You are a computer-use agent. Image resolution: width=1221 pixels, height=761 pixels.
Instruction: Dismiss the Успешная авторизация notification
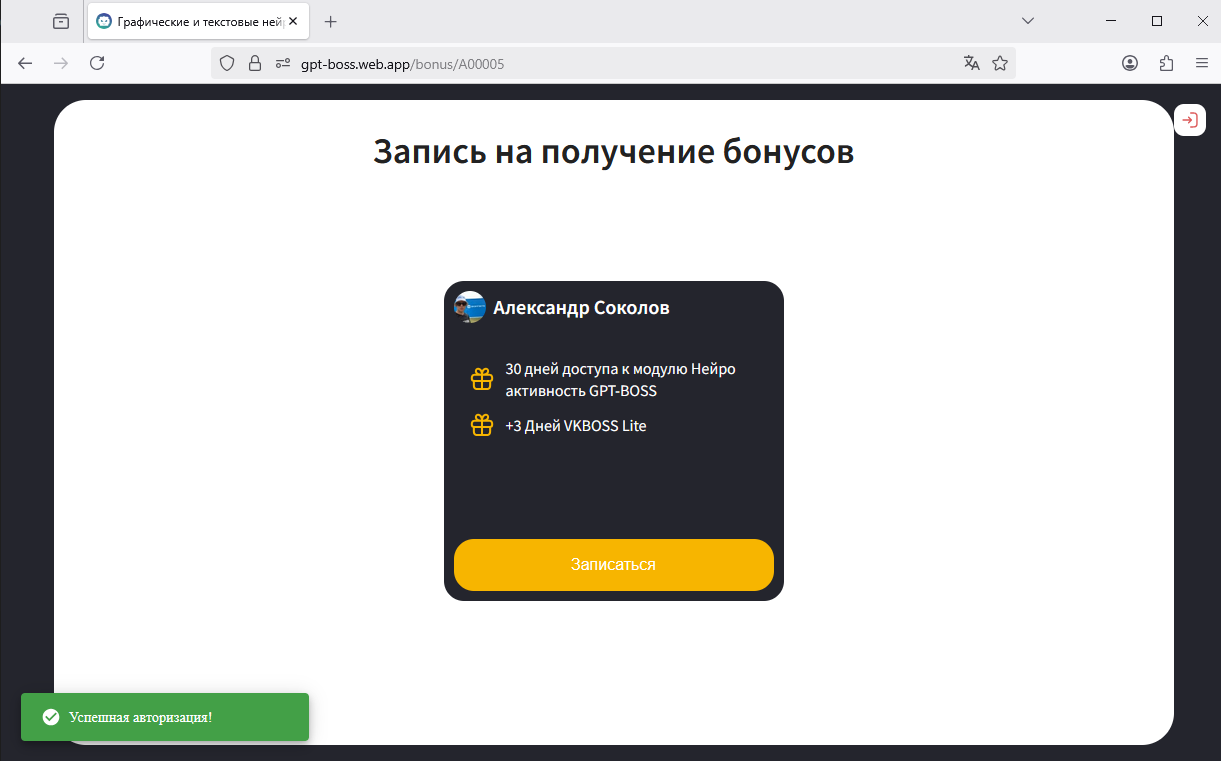click(x=165, y=717)
